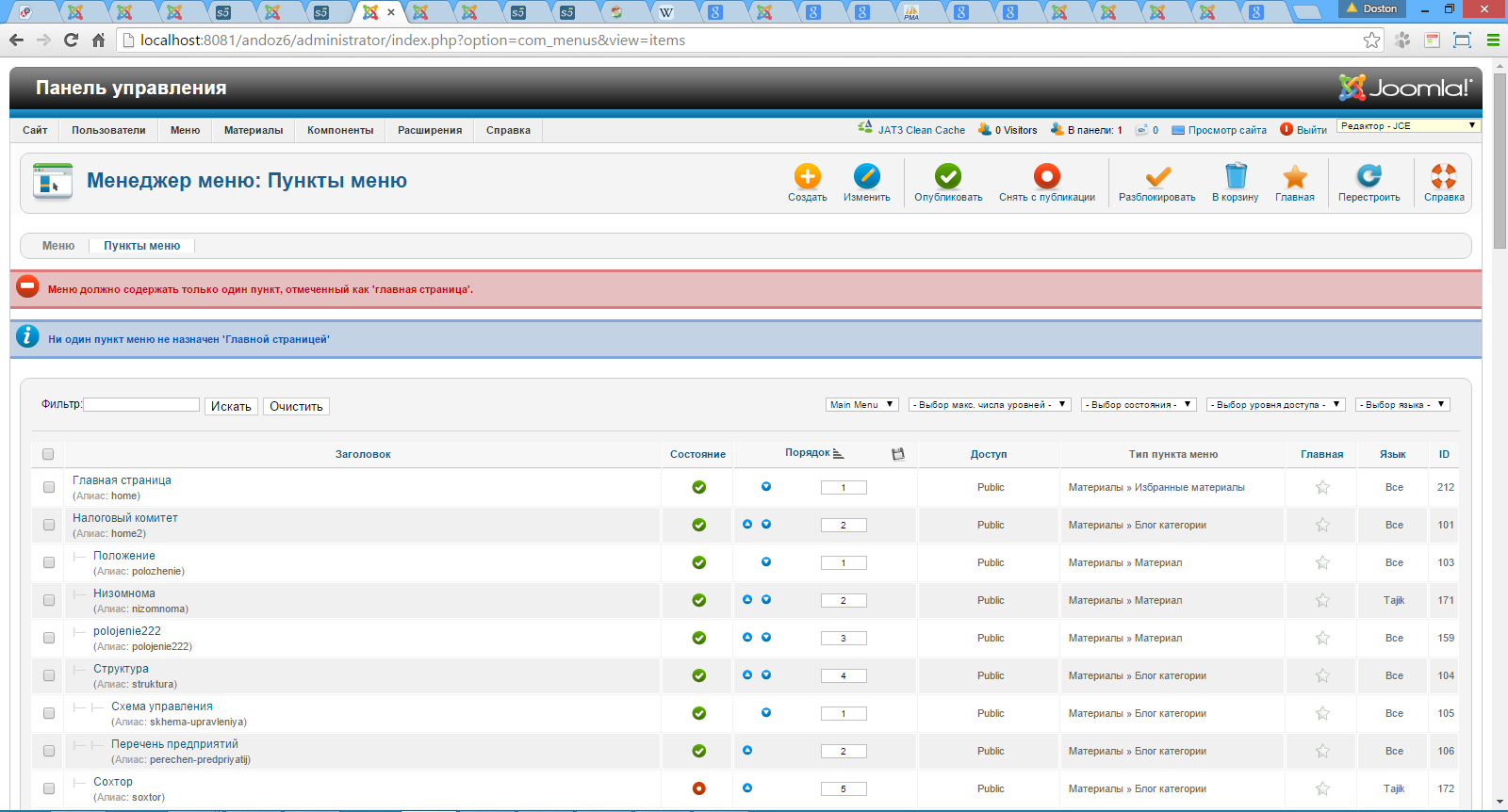Toggle home star for Главная страница row
This screenshot has height=812, width=1508.
[1322, 487]
